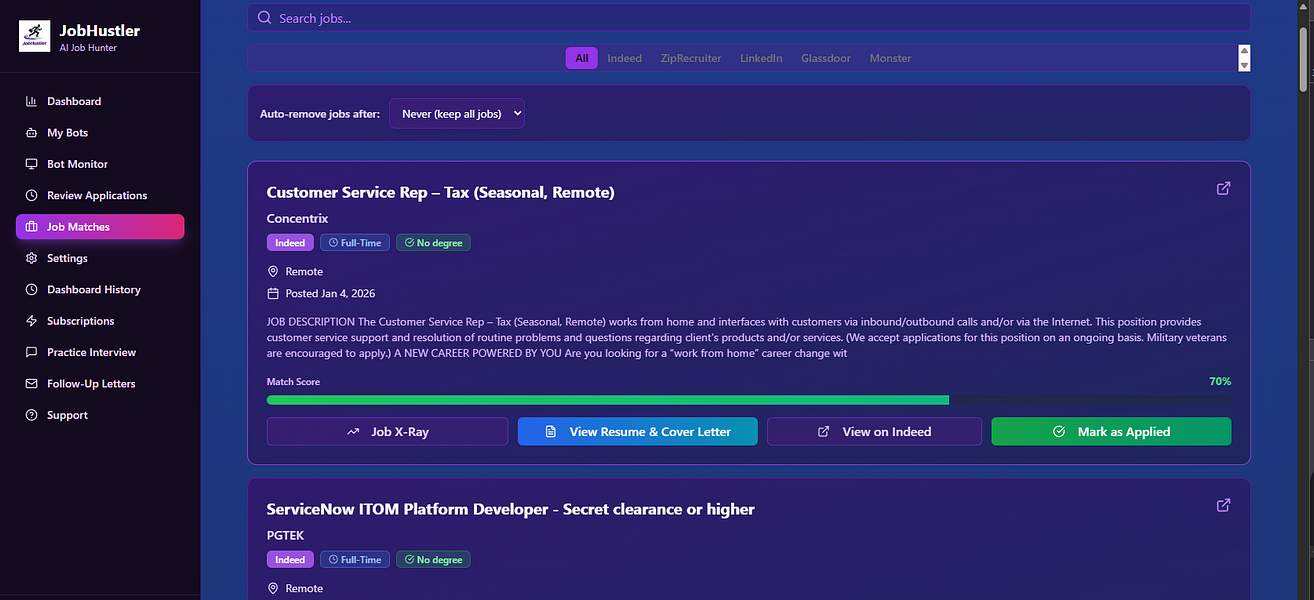Viewport: 1314px width, 600px height.
Task: Click Customer Service Rep – Tax job title
Action: click(x=440, y=192)
